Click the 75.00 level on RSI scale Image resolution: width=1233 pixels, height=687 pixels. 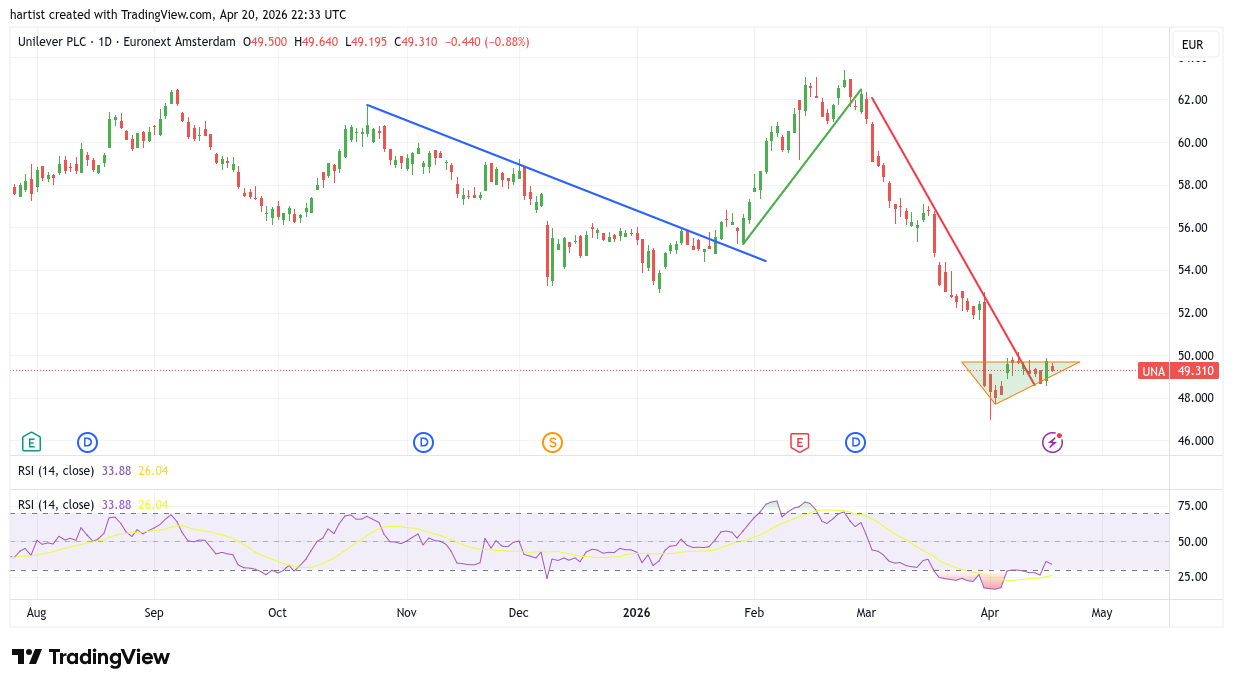tap(1192, 506)
